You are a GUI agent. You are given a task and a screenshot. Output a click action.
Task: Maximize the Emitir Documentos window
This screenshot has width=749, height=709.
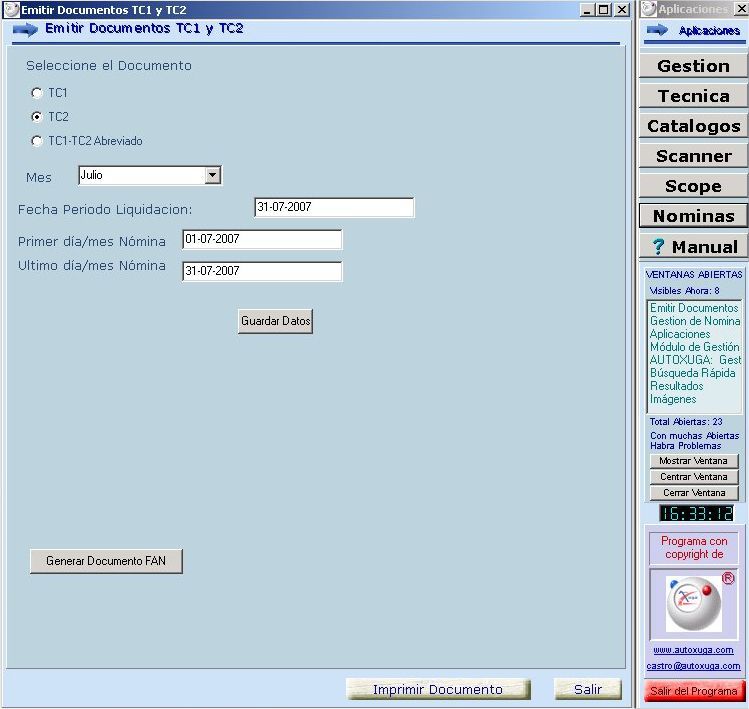click(x=604, y=10)
